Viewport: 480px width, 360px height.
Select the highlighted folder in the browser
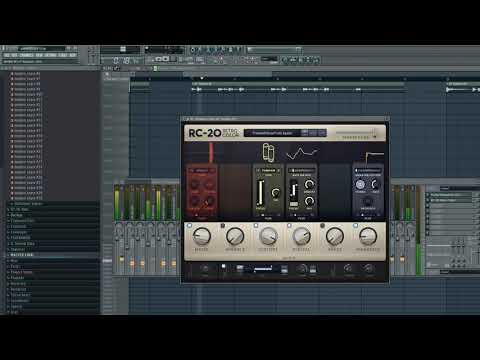coord(53,255)
